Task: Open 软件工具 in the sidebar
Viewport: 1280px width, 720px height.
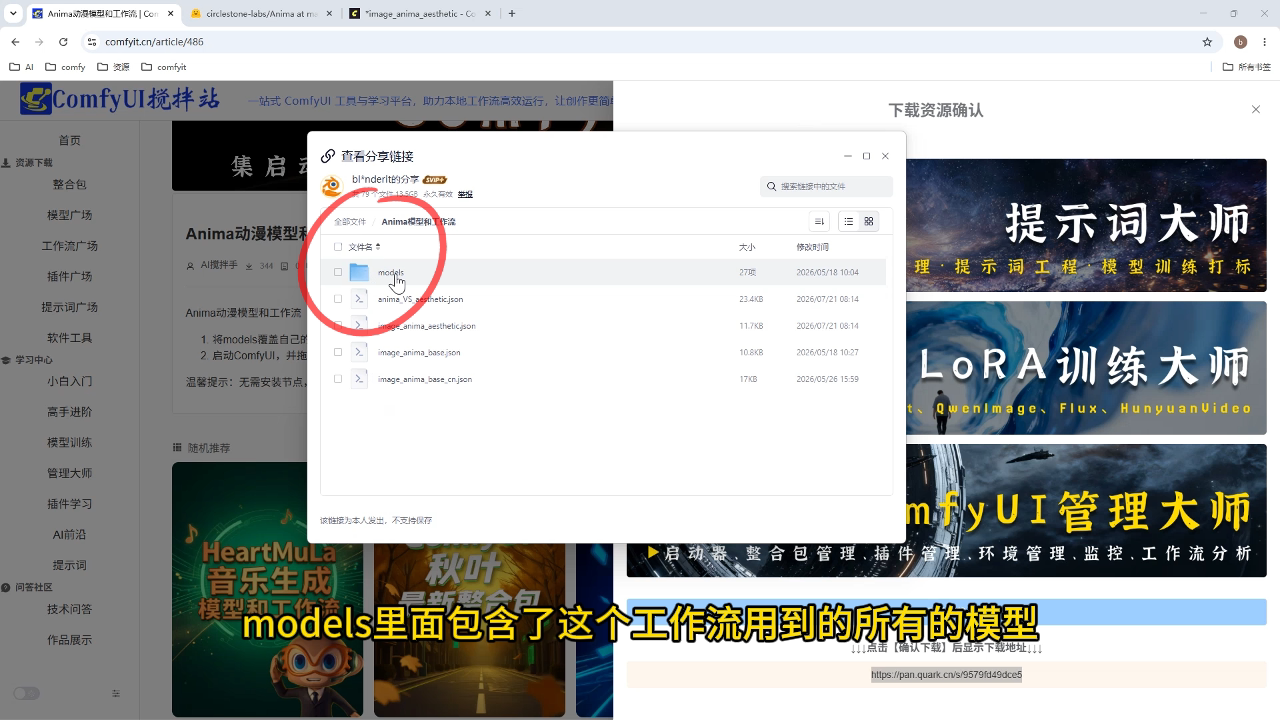Action: tap(69, 338)
